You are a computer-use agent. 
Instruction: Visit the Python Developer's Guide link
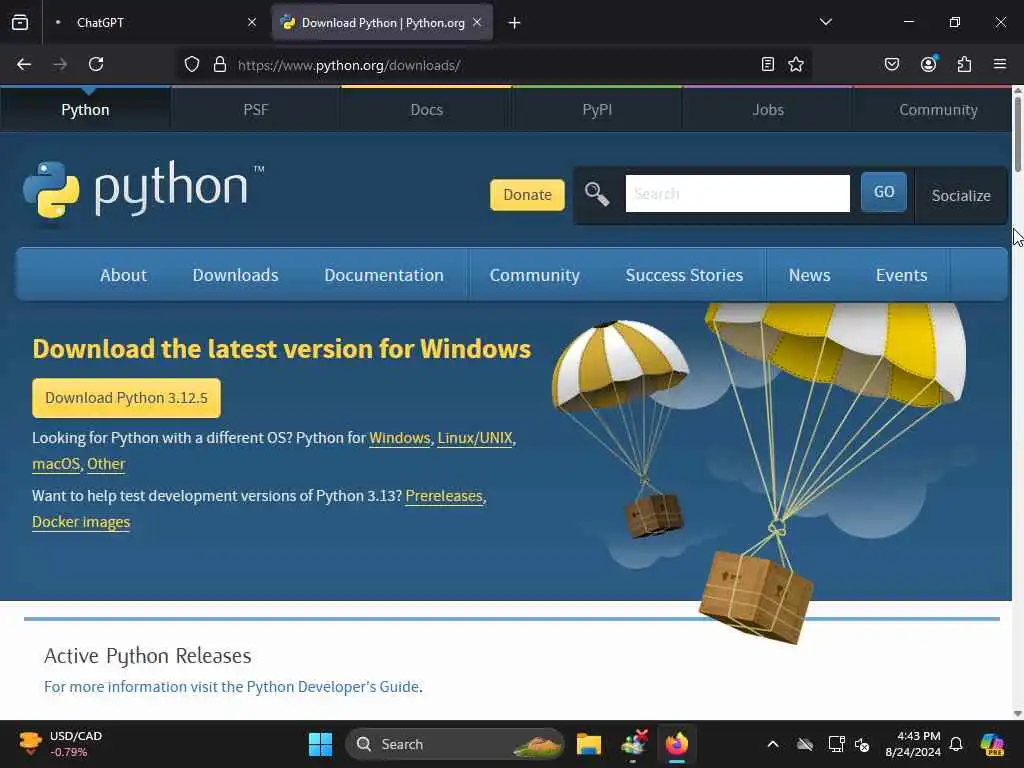point(231,686)
